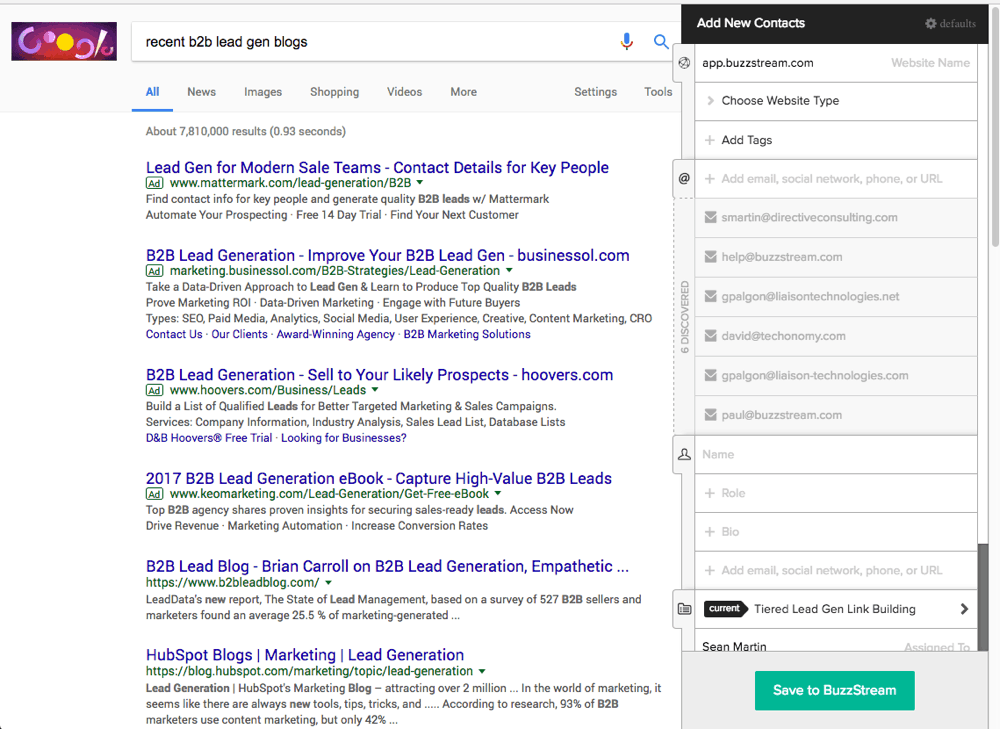The image size is (1000, 729).
Task: Add discovered email paul@buzzstream.com
Action: click(x=835, y=415)
